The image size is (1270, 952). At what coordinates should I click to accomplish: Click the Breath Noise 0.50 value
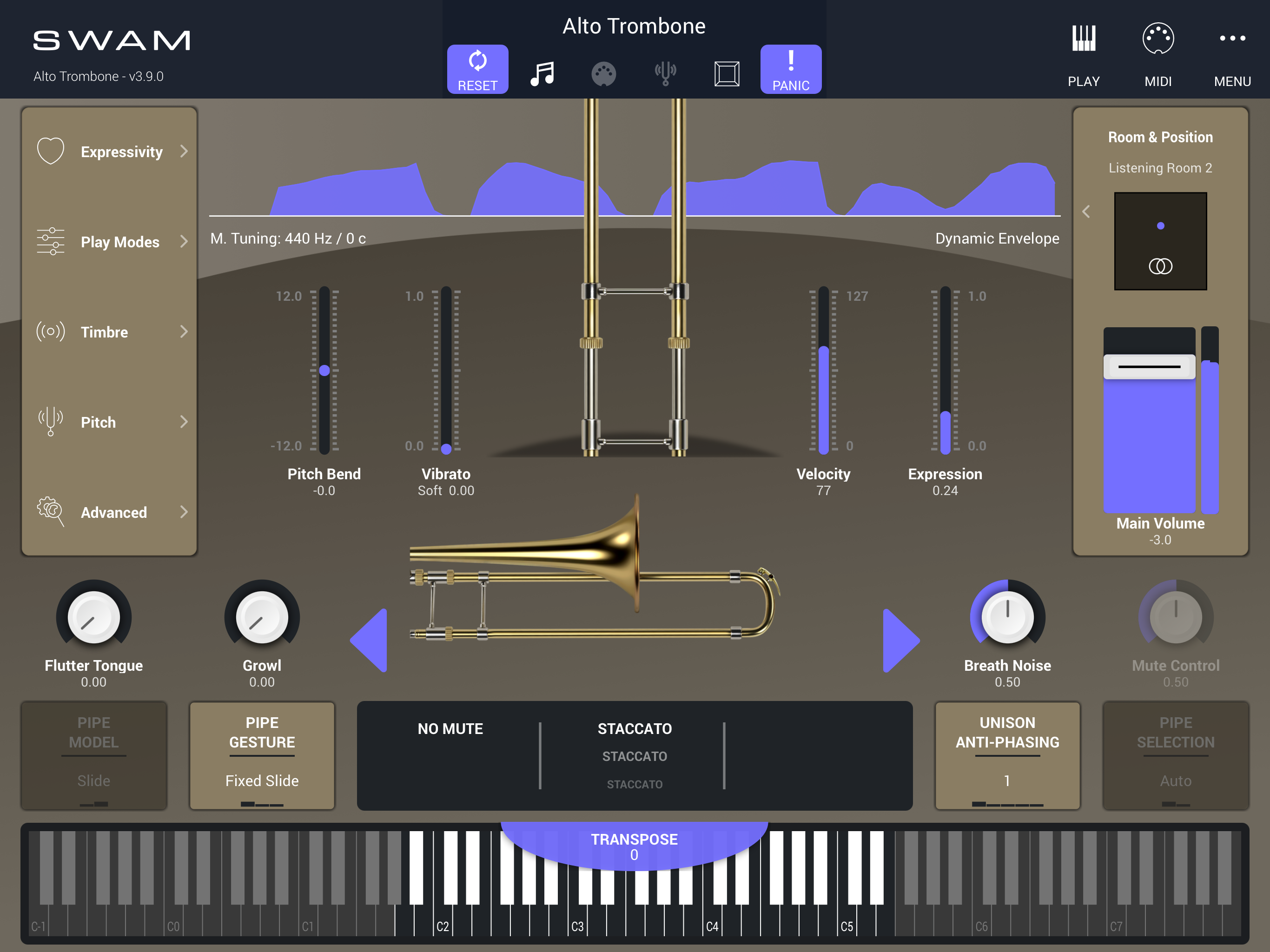click(x=1008, y=682)
